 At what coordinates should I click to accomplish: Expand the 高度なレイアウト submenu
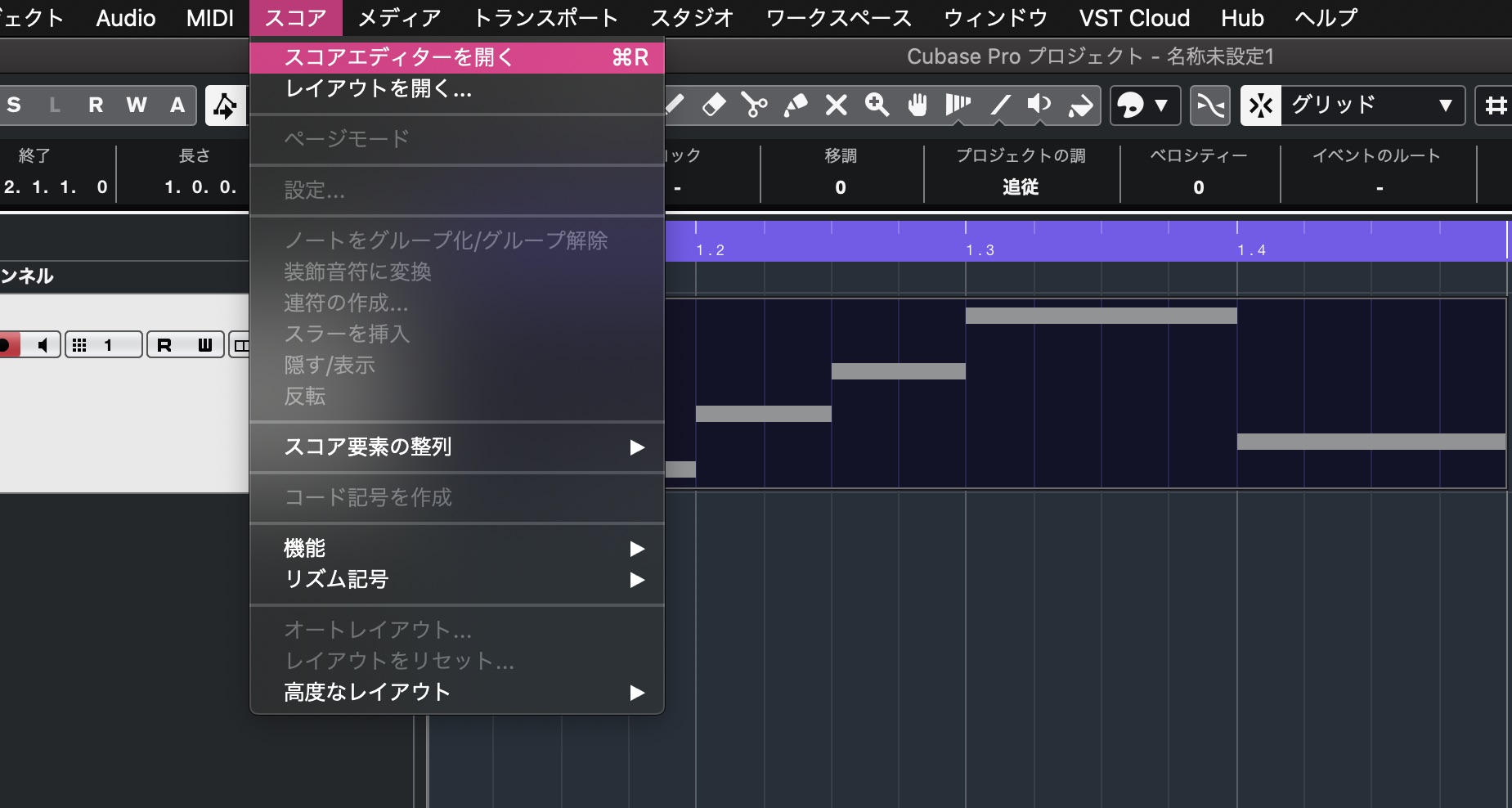456,692
